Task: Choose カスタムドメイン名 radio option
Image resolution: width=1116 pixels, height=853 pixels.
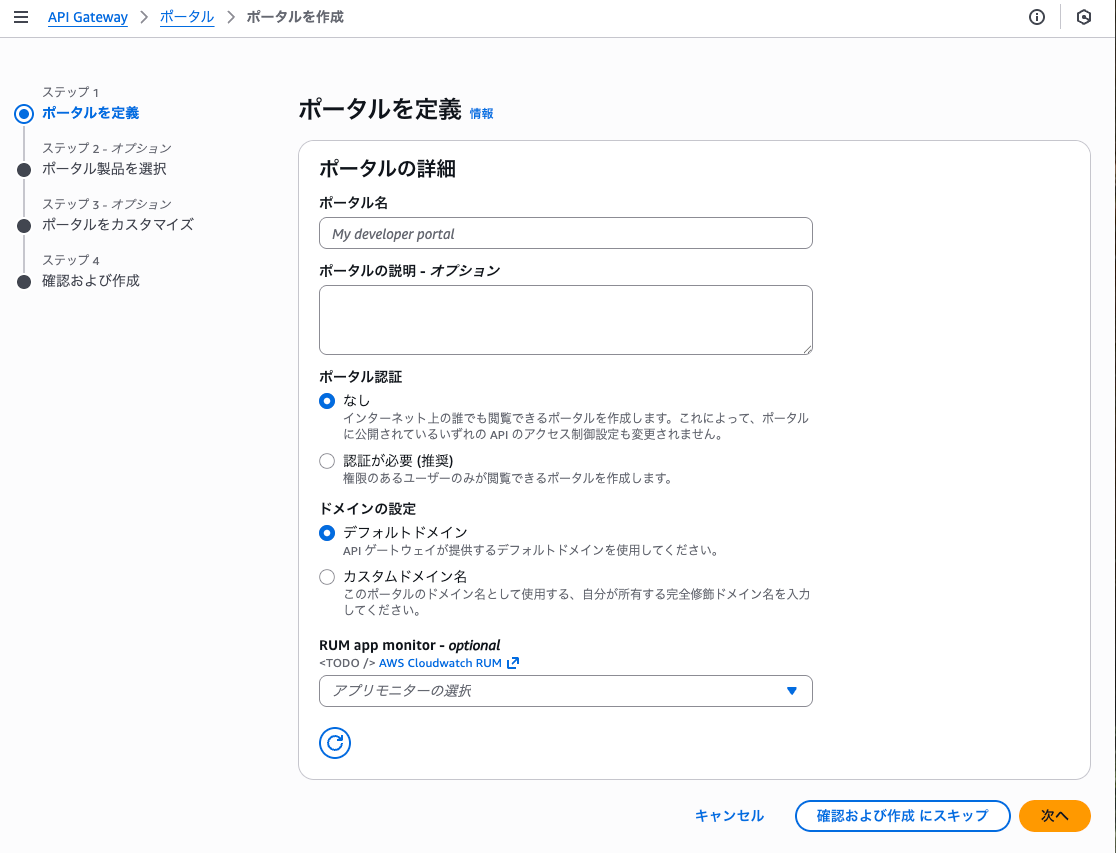Action: pos(327,577)
